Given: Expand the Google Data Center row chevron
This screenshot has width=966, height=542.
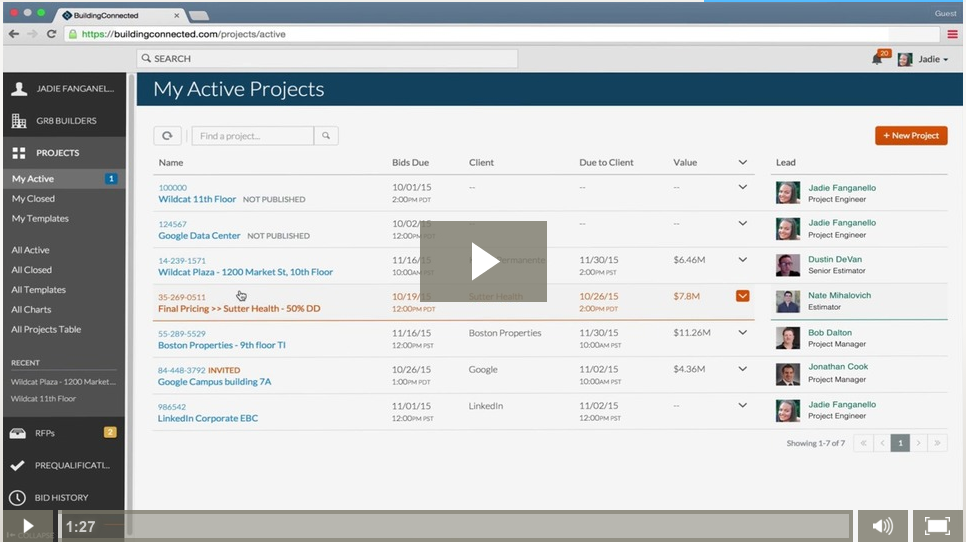Looking at the screenshot, I should pos(742,224).
